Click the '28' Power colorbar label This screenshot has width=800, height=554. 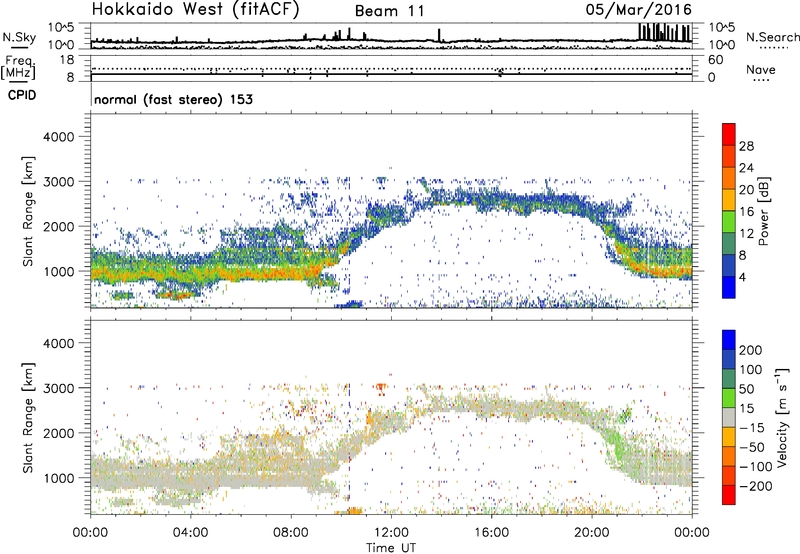point(746,146)
